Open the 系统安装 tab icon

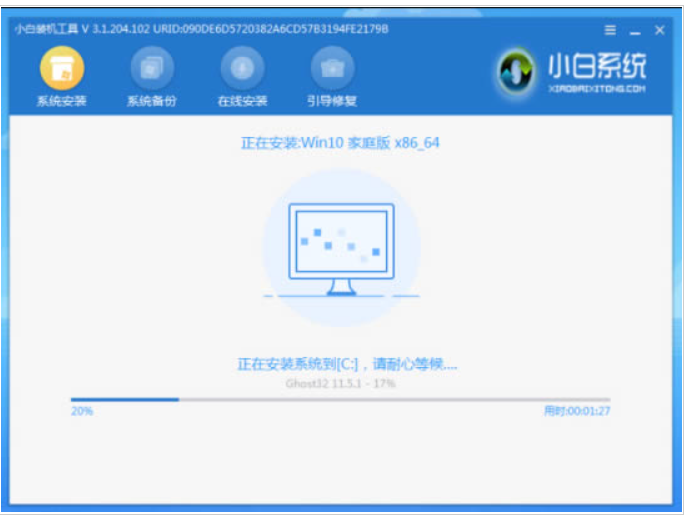pyautogui.click(x=62, y=68)
